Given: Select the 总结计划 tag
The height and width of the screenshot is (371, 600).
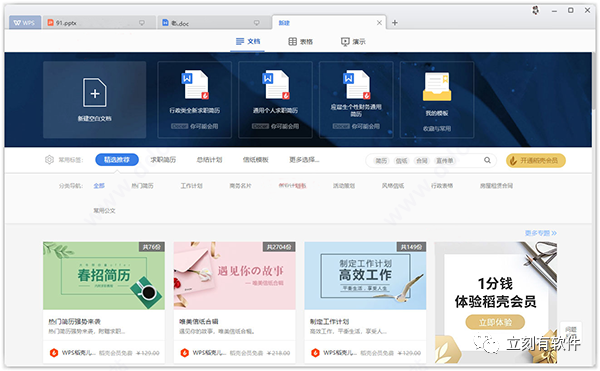Looking at the screenshot, I should pyautogui.click(x=209, y=159).
